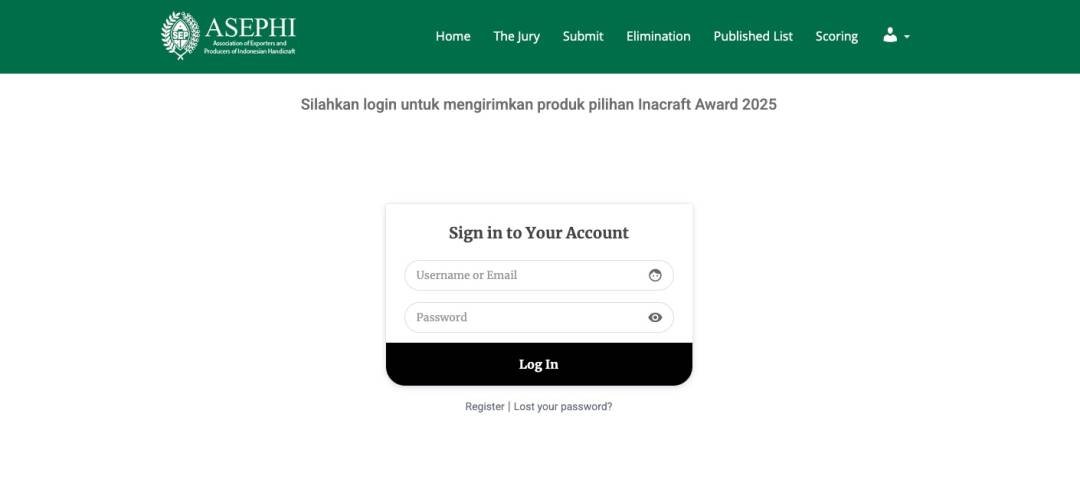
Task: Click the face icon in Username field
Action: pyautogui.click(x=655, y=275)
